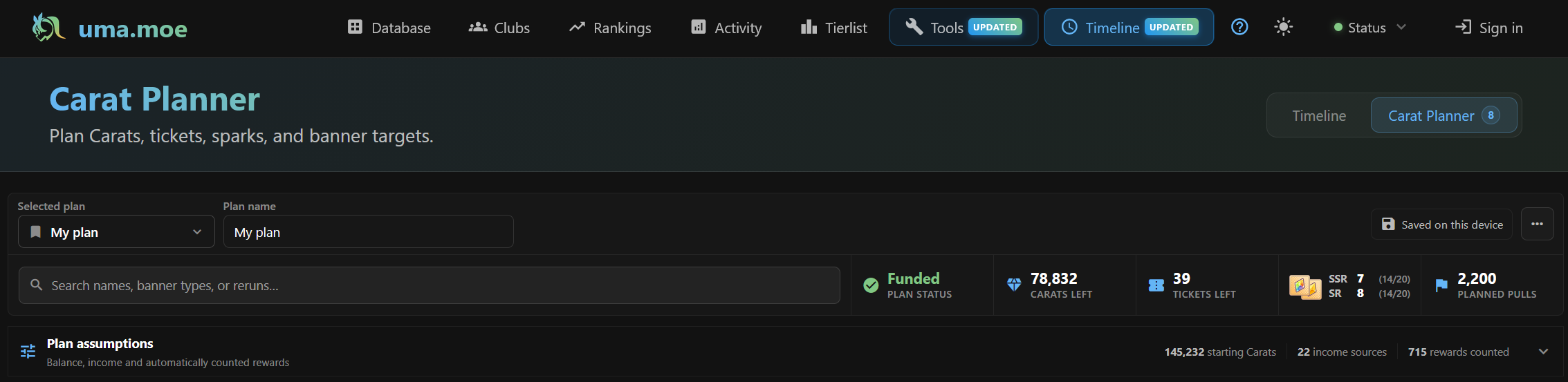This screenshot has width=1568, height=382.
Task: Click Saved on this device button
Action: click(x=1441, y=225)
